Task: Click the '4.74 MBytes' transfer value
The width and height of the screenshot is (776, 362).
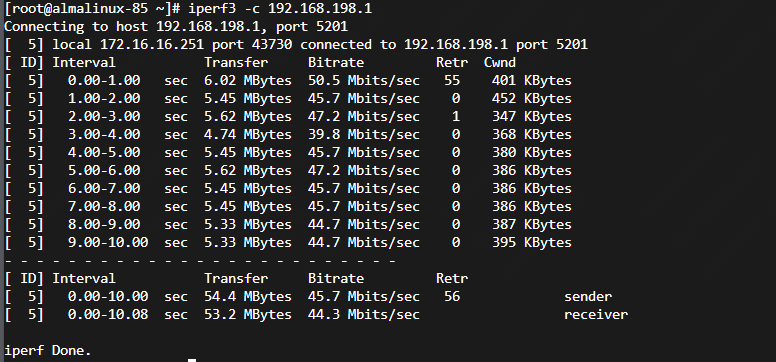Action: [248, 135]
